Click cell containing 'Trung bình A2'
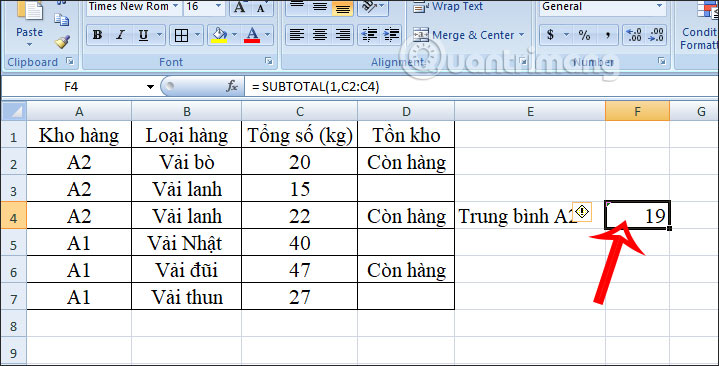The width and height of the screenshot is (719, 366). point(530,216)
